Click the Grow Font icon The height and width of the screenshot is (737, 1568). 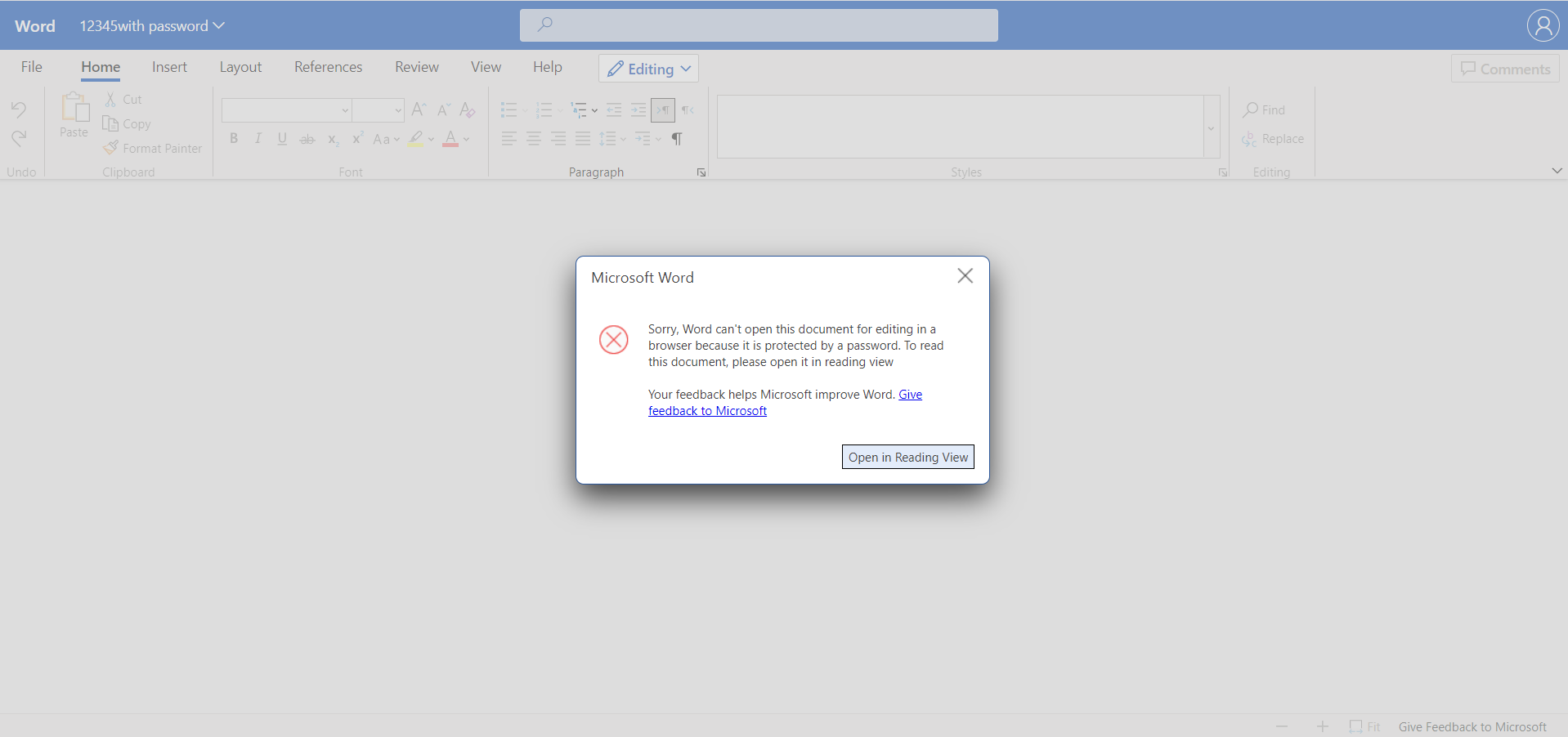pyautogui.click(x=419, y=109)
